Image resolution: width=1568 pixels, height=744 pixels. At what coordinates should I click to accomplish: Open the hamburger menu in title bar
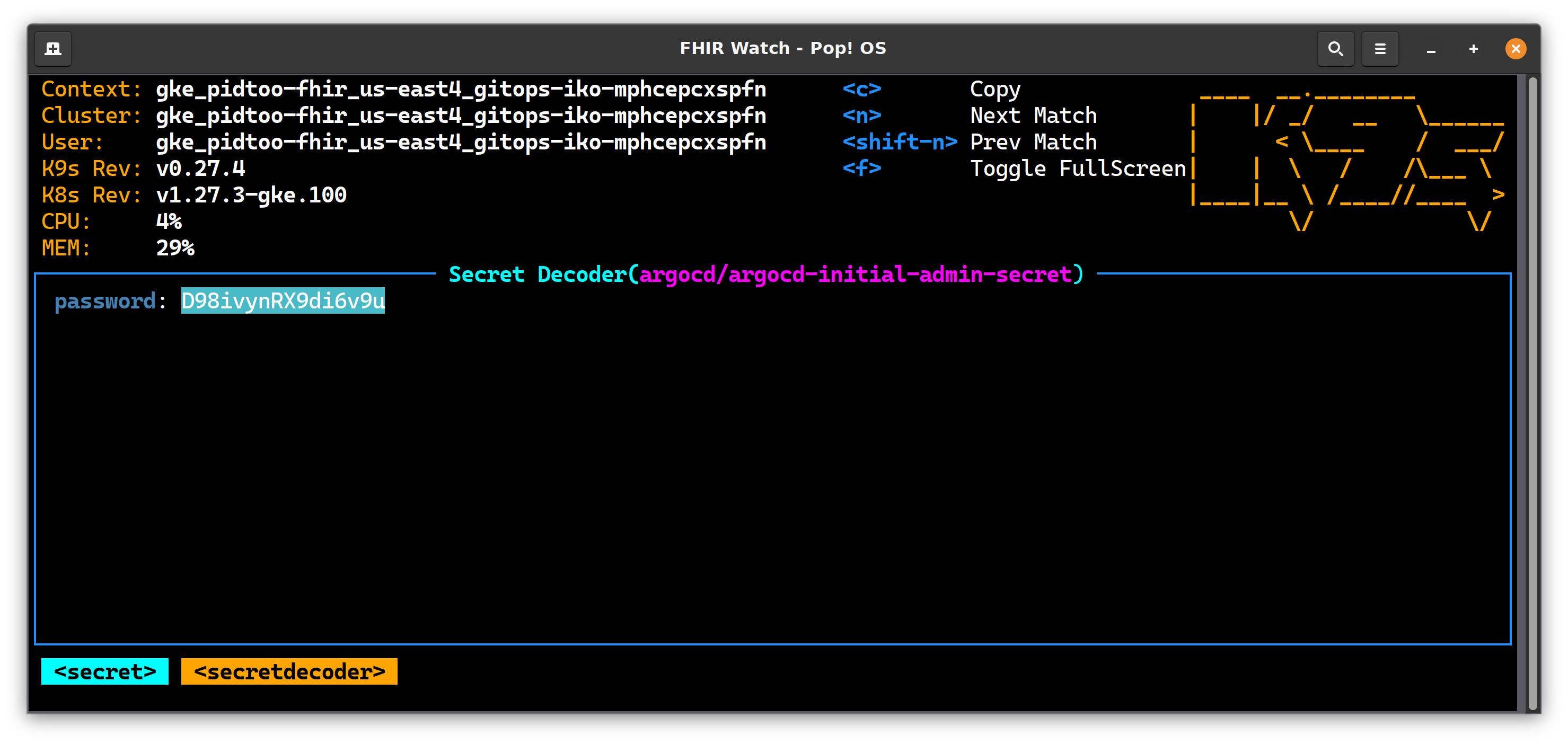(1380, 49)
